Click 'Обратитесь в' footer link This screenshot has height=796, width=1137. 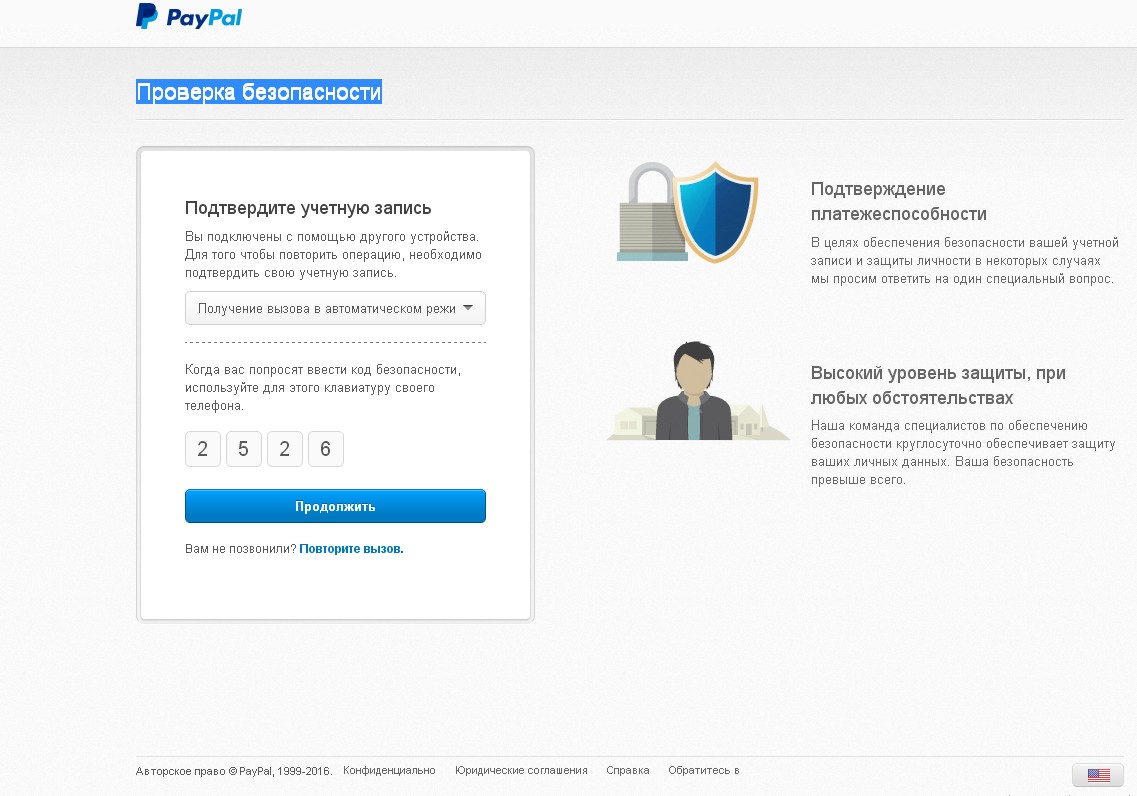(703, 770)
